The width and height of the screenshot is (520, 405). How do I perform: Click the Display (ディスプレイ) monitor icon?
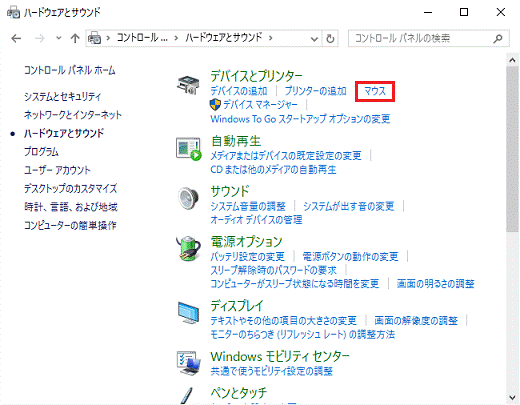[x=188, y=313]
